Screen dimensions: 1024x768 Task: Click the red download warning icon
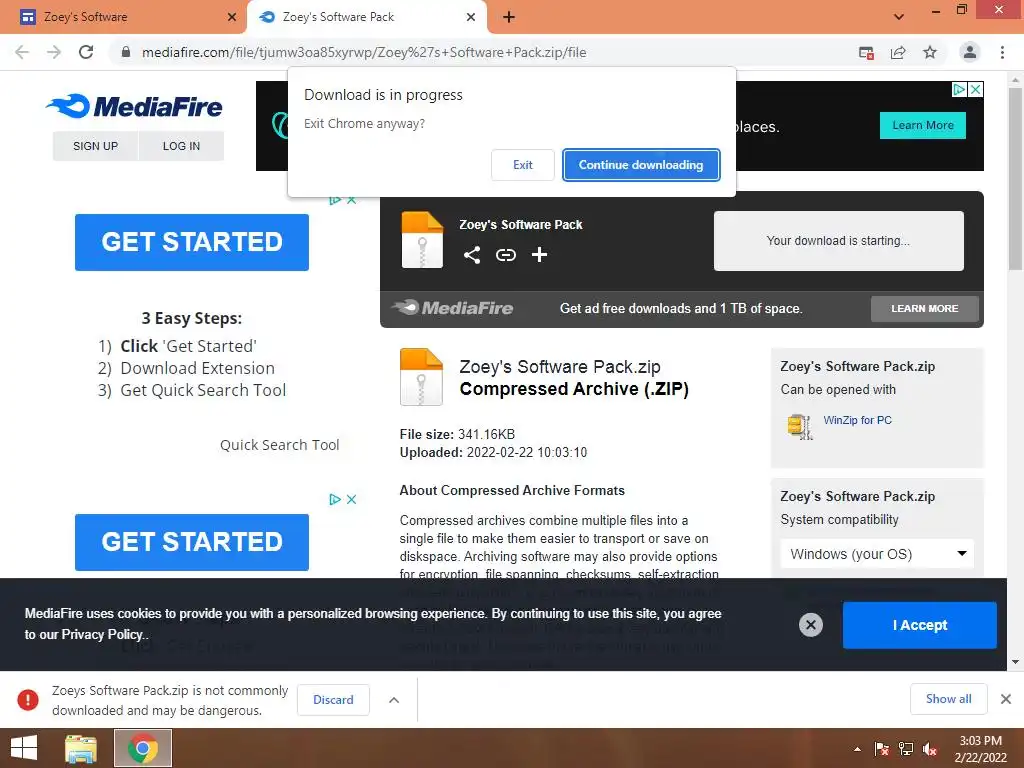27,699
